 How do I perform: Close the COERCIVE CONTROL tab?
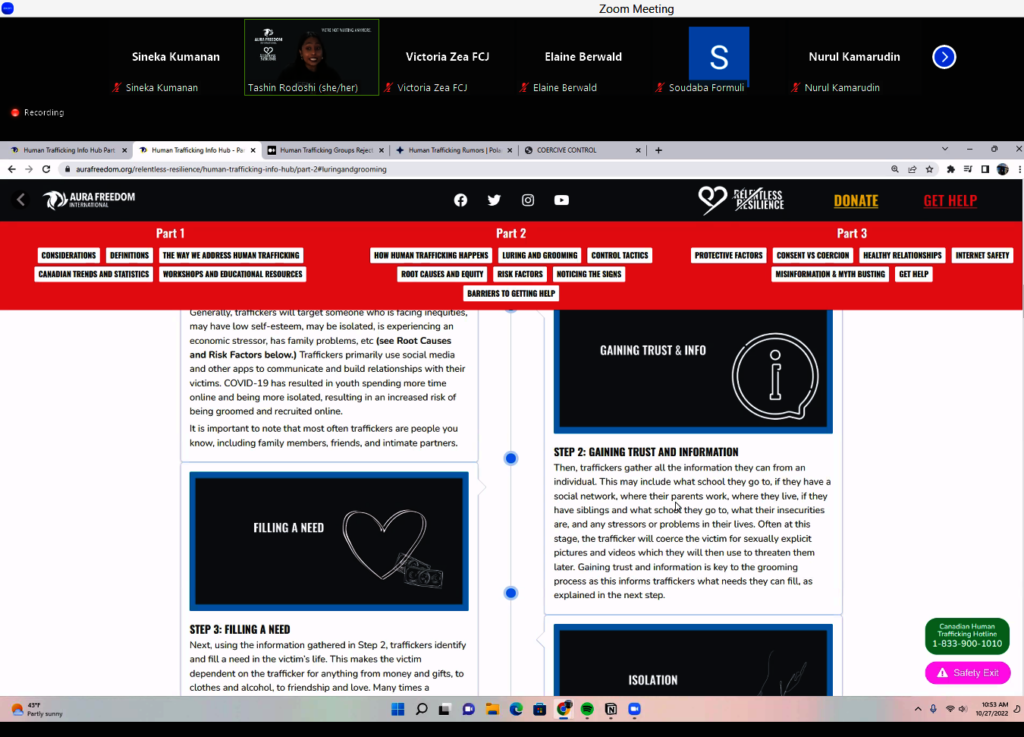(x=638, y=150)
